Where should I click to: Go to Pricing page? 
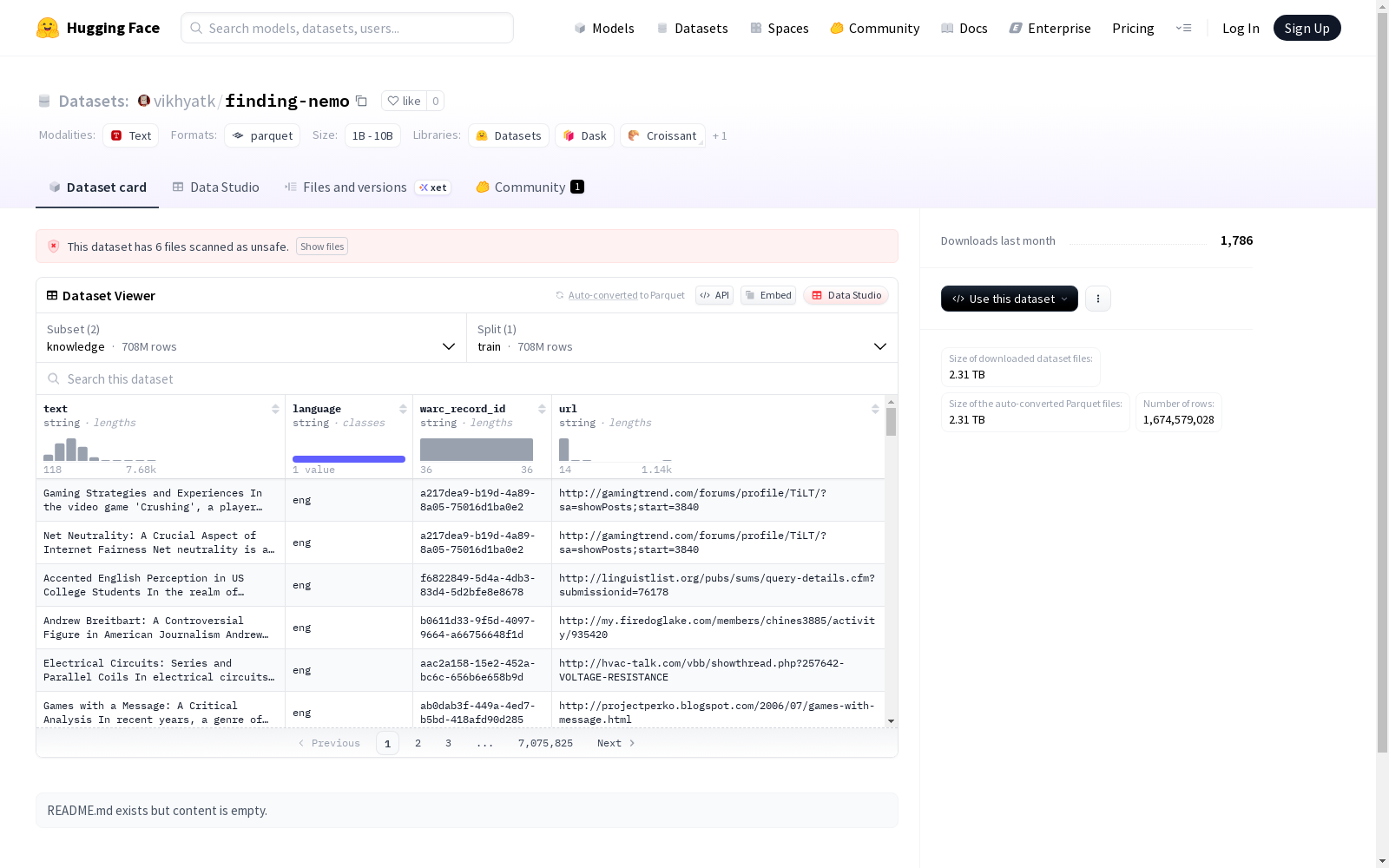(1133, 28)
